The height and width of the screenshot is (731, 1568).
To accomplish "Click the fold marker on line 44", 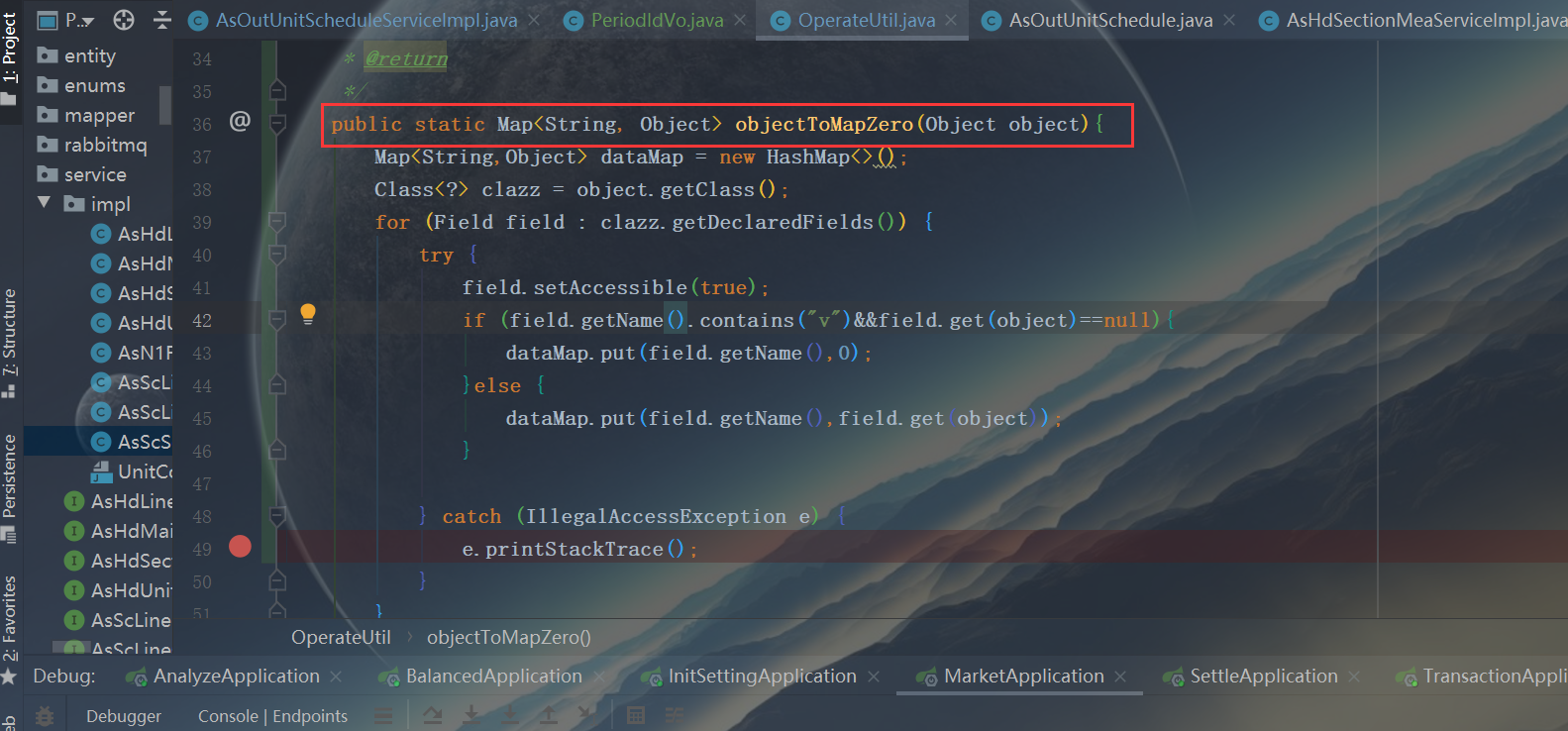I will [277, 385].
